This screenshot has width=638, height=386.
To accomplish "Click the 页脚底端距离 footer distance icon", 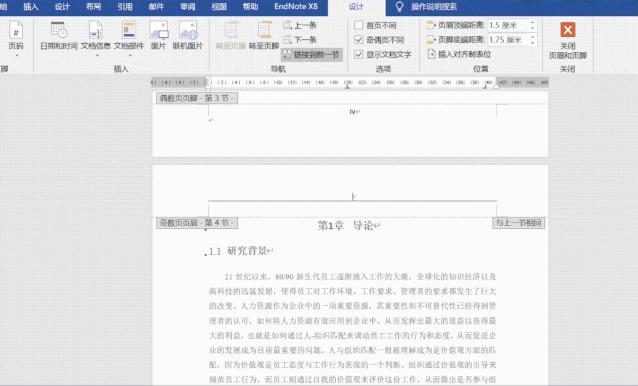I will (x=431, y=40).
